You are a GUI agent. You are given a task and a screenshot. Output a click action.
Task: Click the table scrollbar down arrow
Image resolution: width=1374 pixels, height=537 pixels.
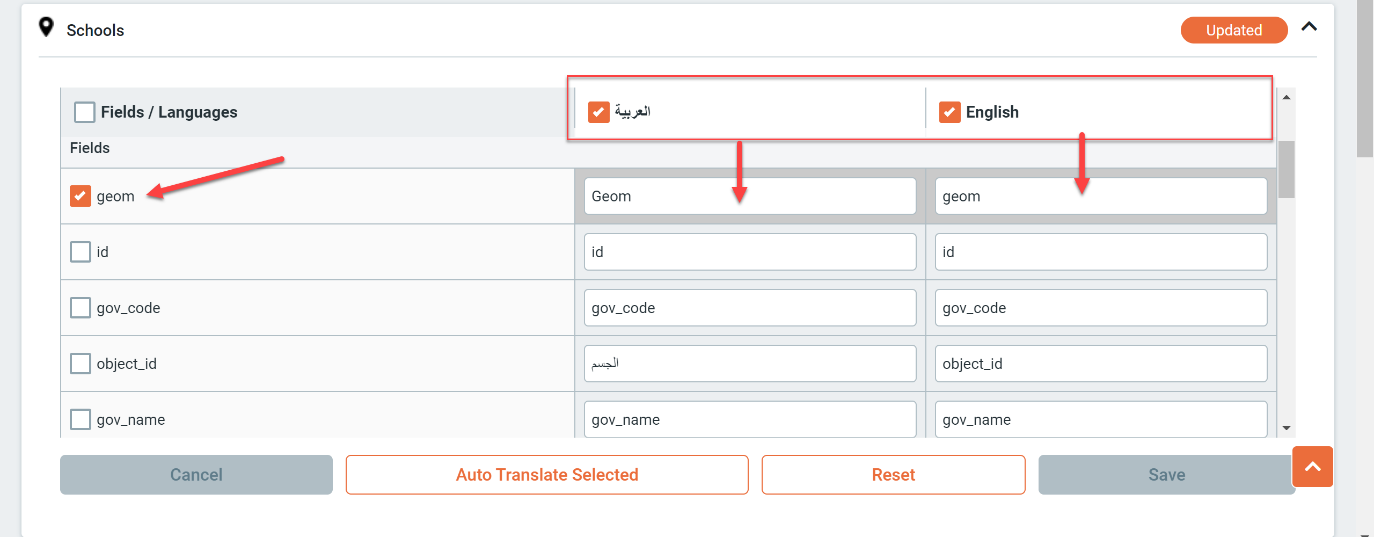(1286, 428)
